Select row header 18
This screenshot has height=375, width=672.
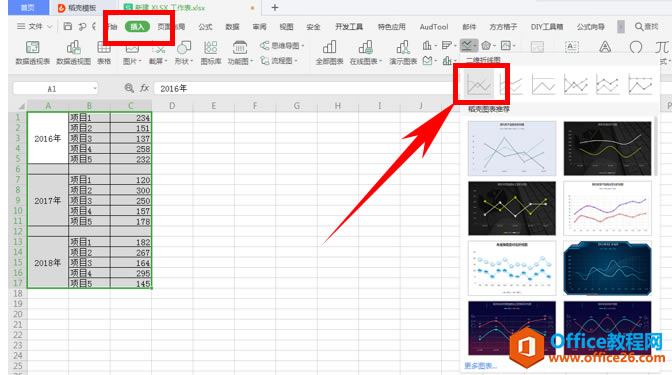point(18,294)
